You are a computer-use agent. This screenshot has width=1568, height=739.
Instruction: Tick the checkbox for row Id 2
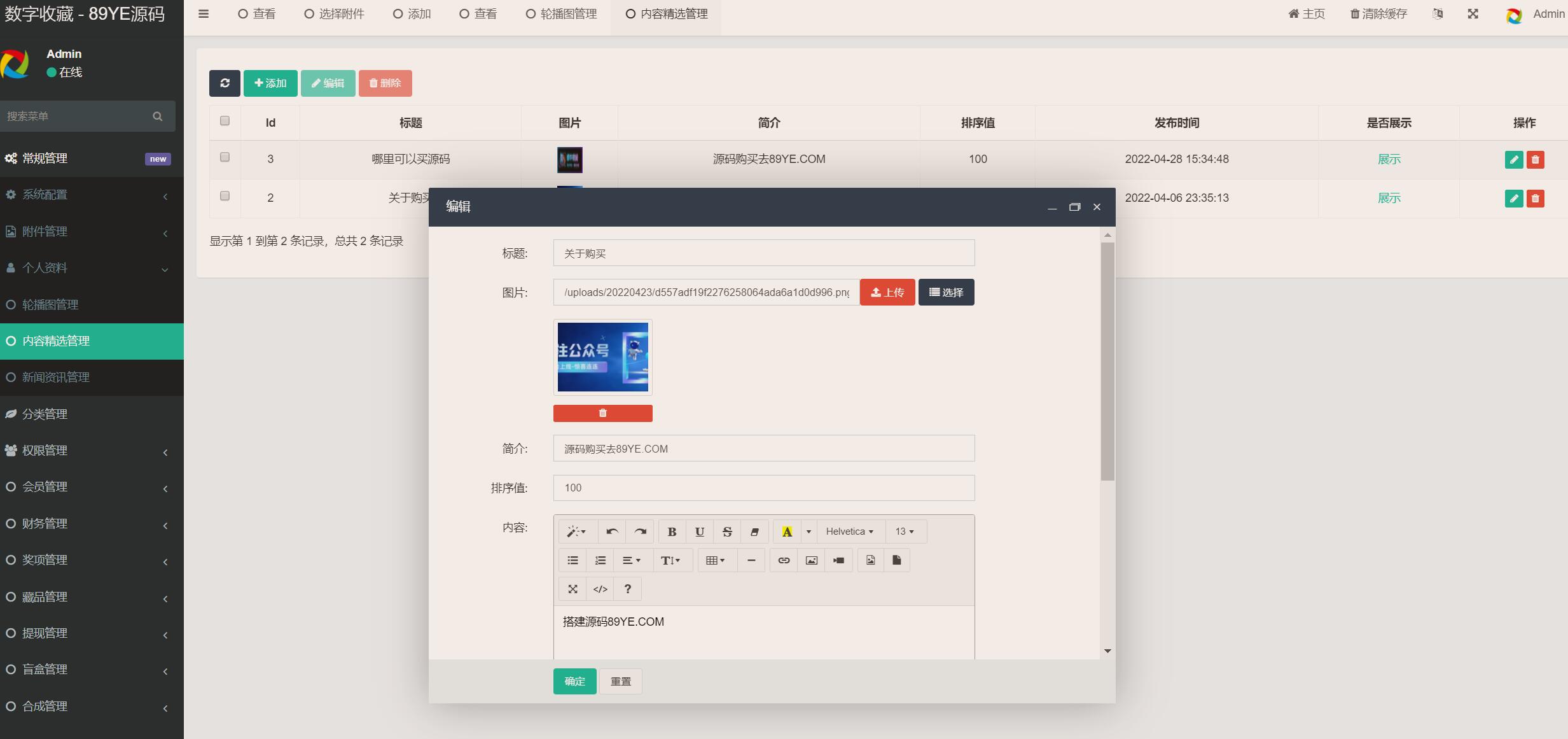225,196
